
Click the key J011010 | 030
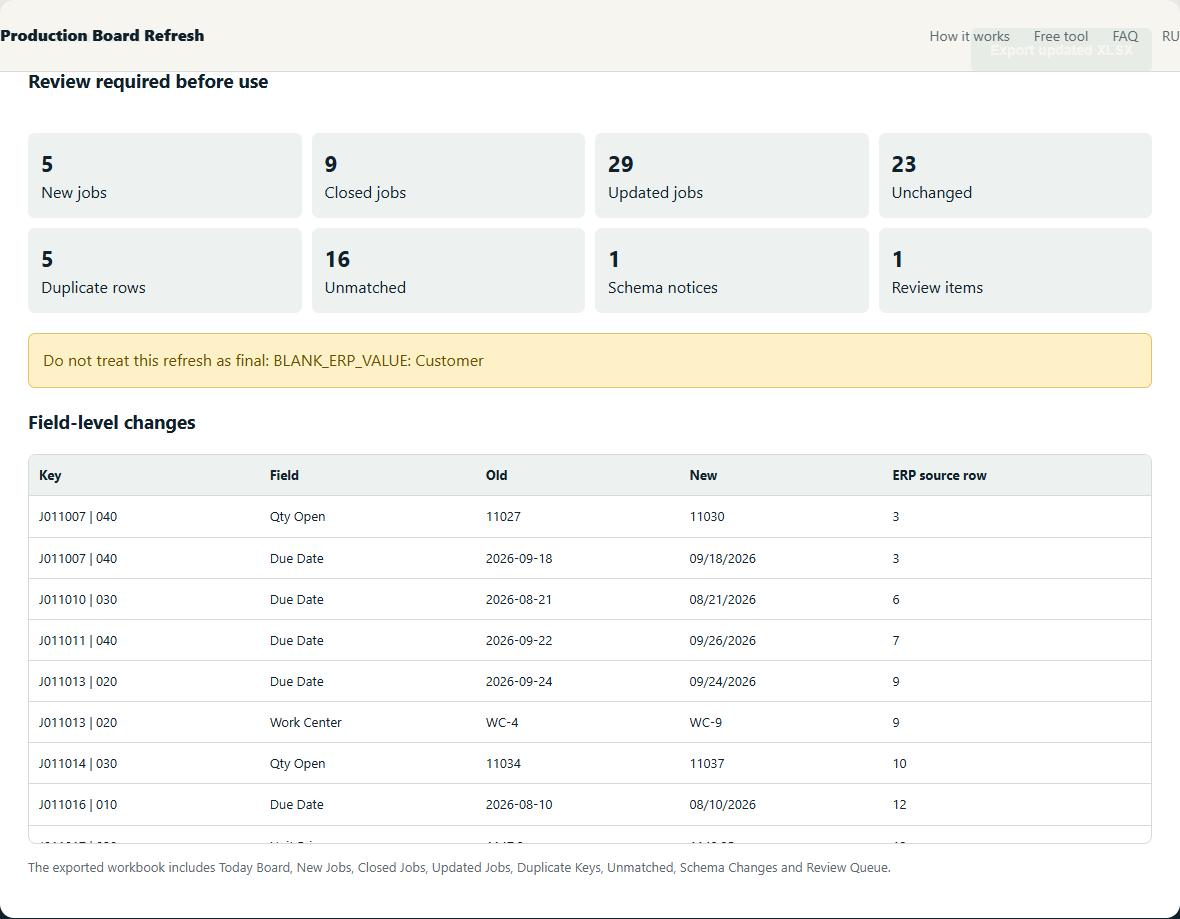[x=78, y=599]
